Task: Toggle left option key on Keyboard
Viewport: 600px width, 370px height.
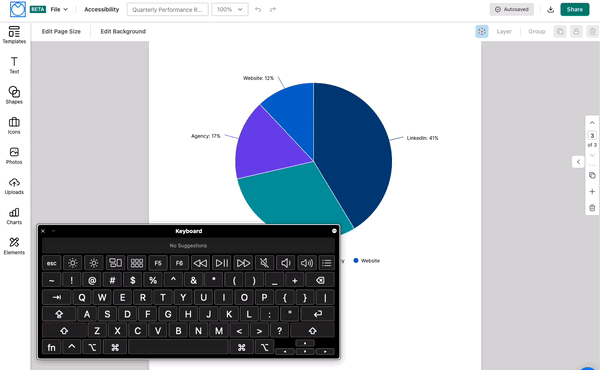Action: click(x=92, y=347)
